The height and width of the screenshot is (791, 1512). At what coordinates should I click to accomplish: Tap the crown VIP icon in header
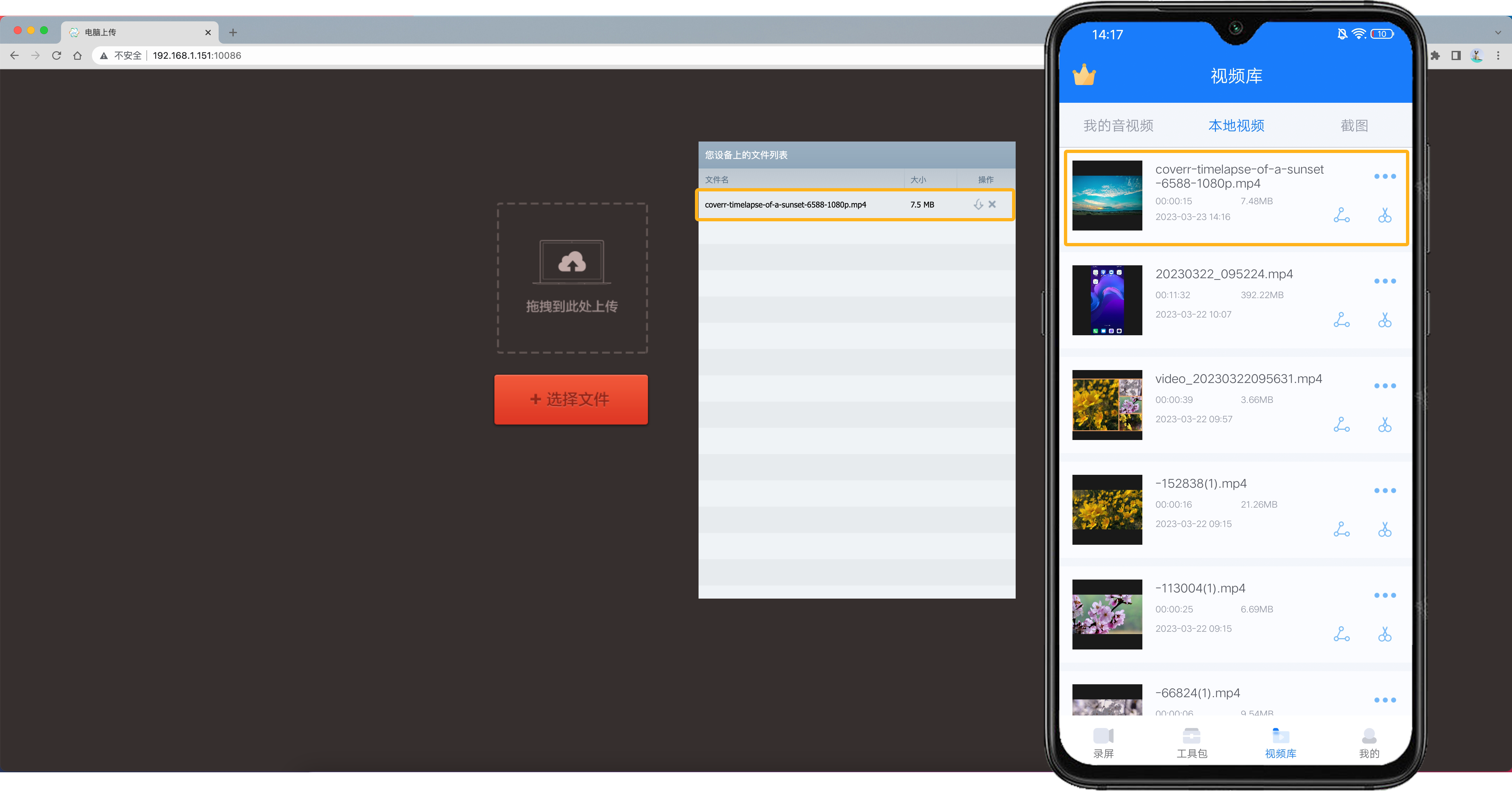[x=1084, y=75]
